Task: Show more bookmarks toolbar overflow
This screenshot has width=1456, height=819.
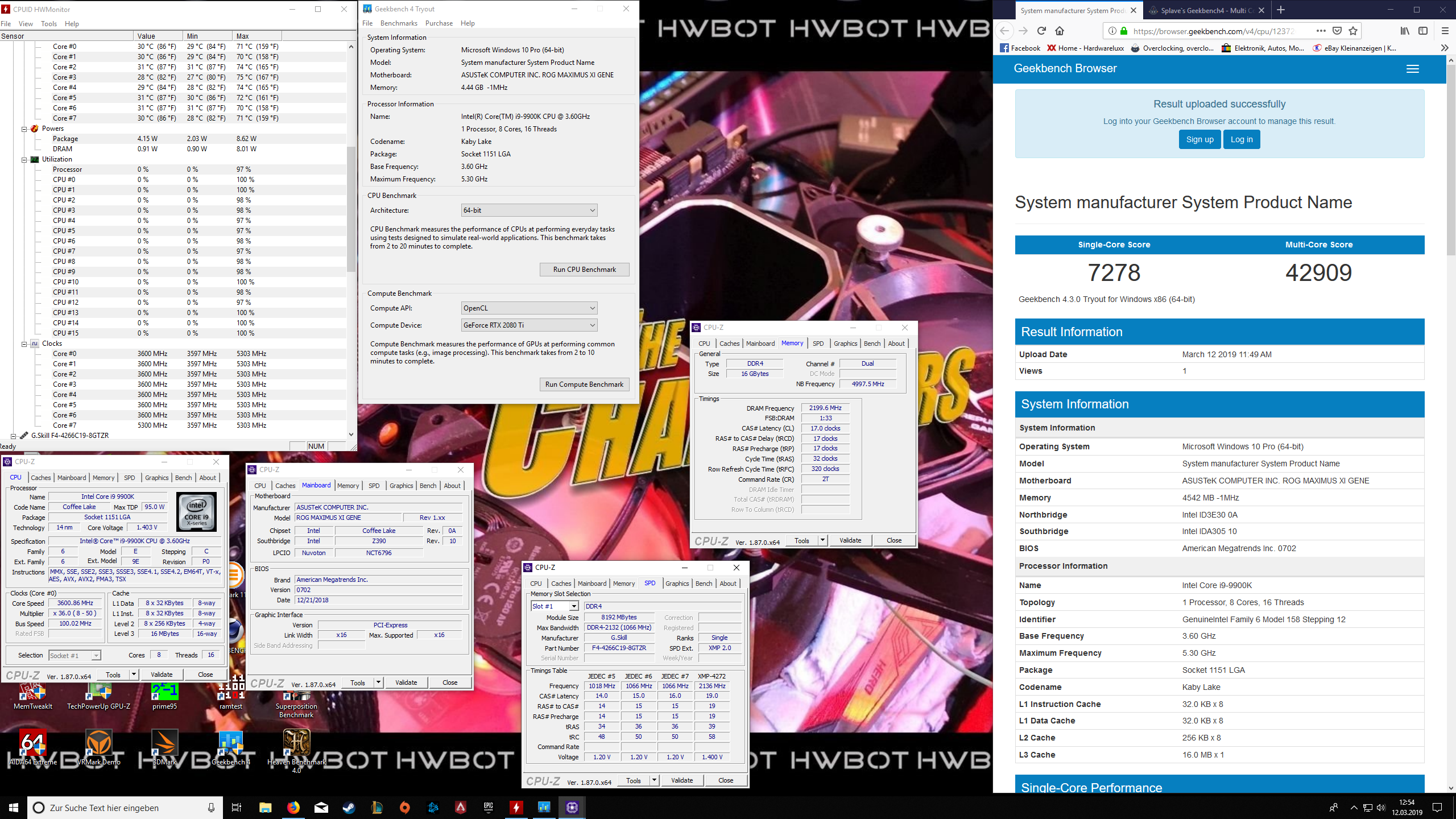Action: click(x=1445, y=48)
